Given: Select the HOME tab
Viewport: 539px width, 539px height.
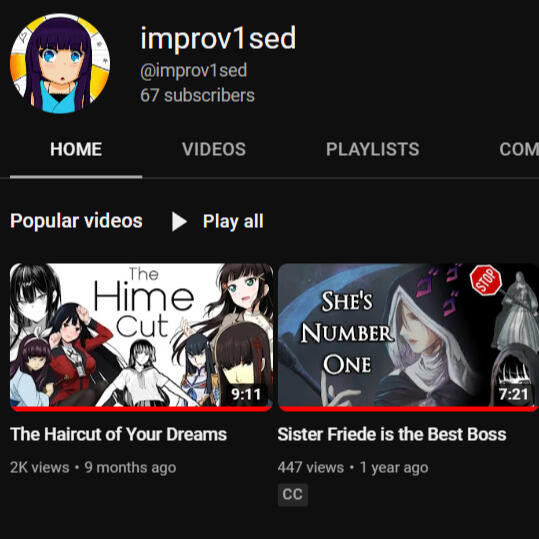Looking at the screenshot, I should tap(76, 149).
